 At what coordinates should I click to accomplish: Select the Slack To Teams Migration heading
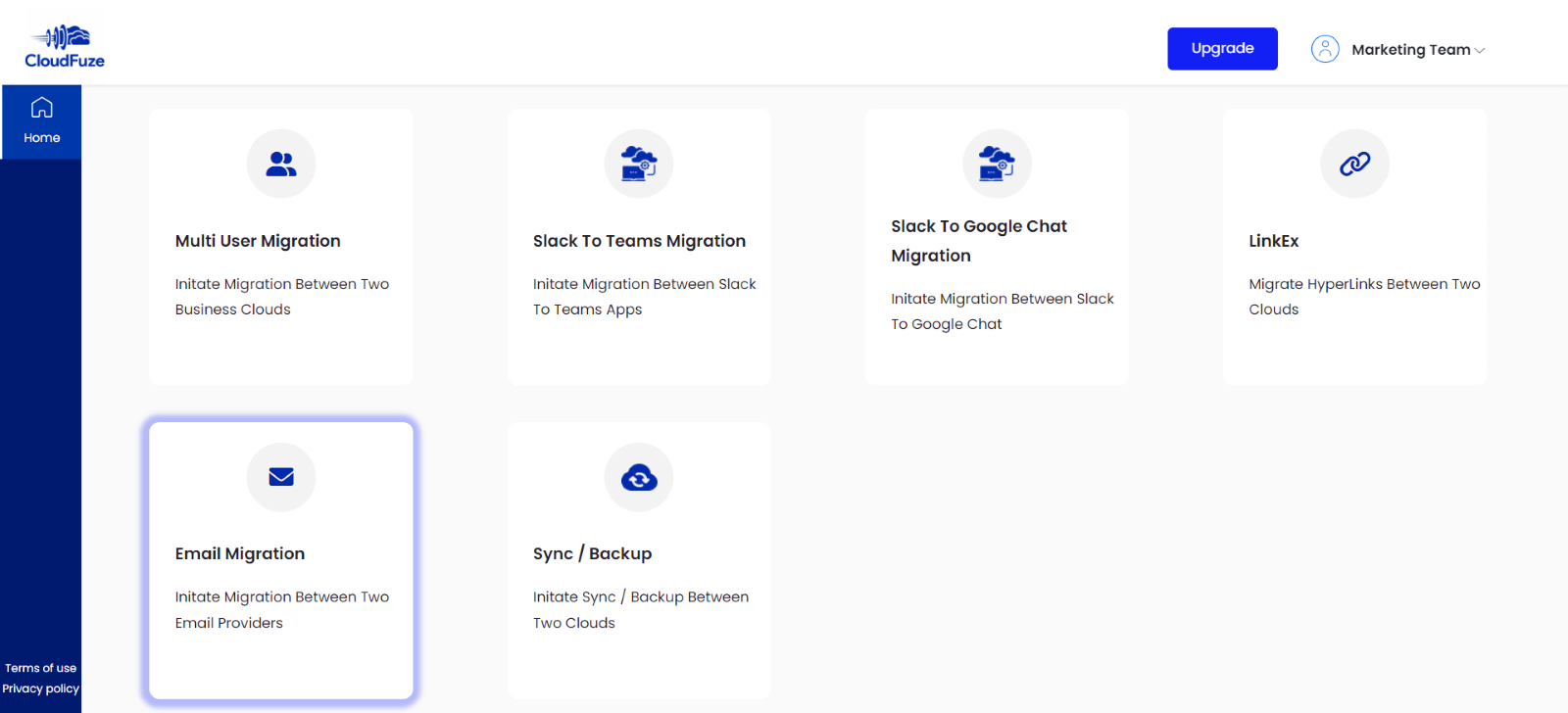point(639,241)
